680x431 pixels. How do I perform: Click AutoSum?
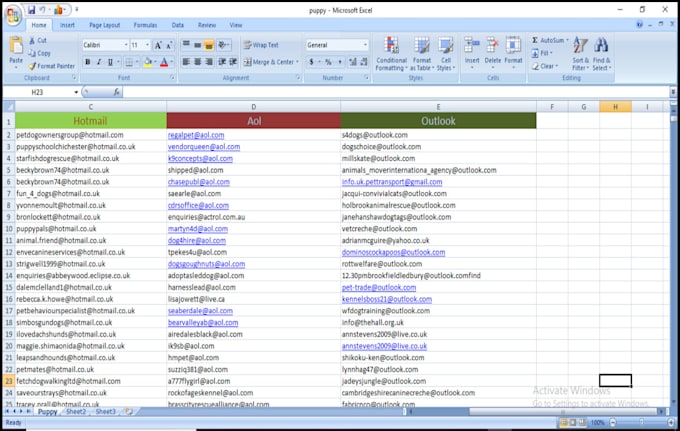click(x=550, y=40)
